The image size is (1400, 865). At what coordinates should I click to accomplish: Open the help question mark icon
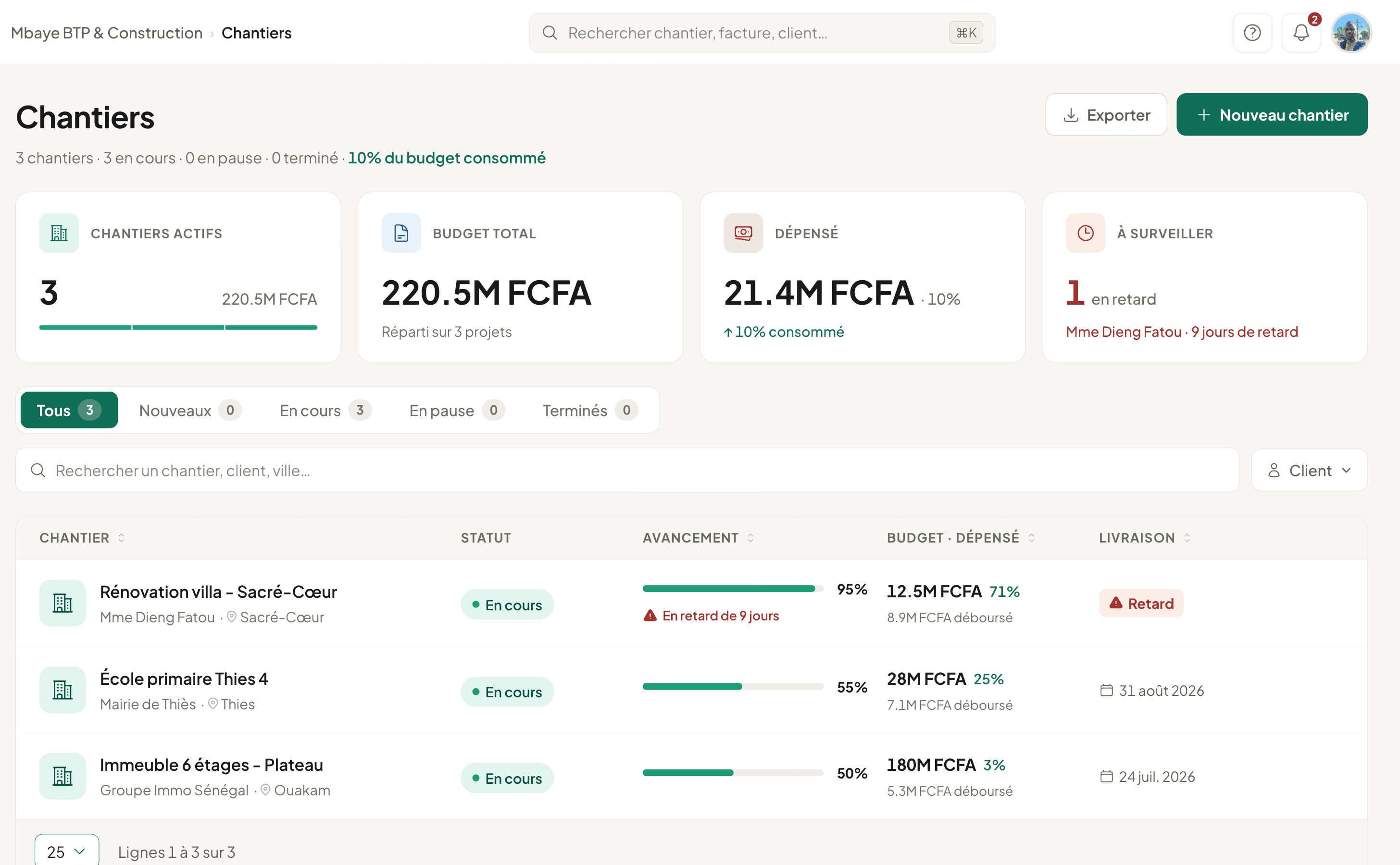click(x=1252, y=33)
